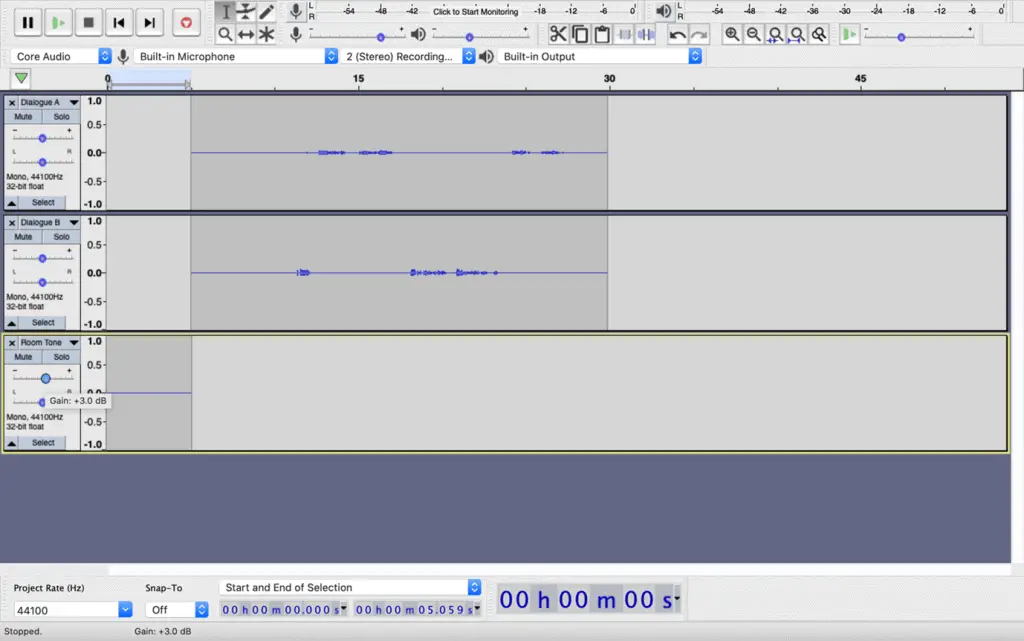Click the recording volume slider
The image size is (1024, 641).
point(356,36)
